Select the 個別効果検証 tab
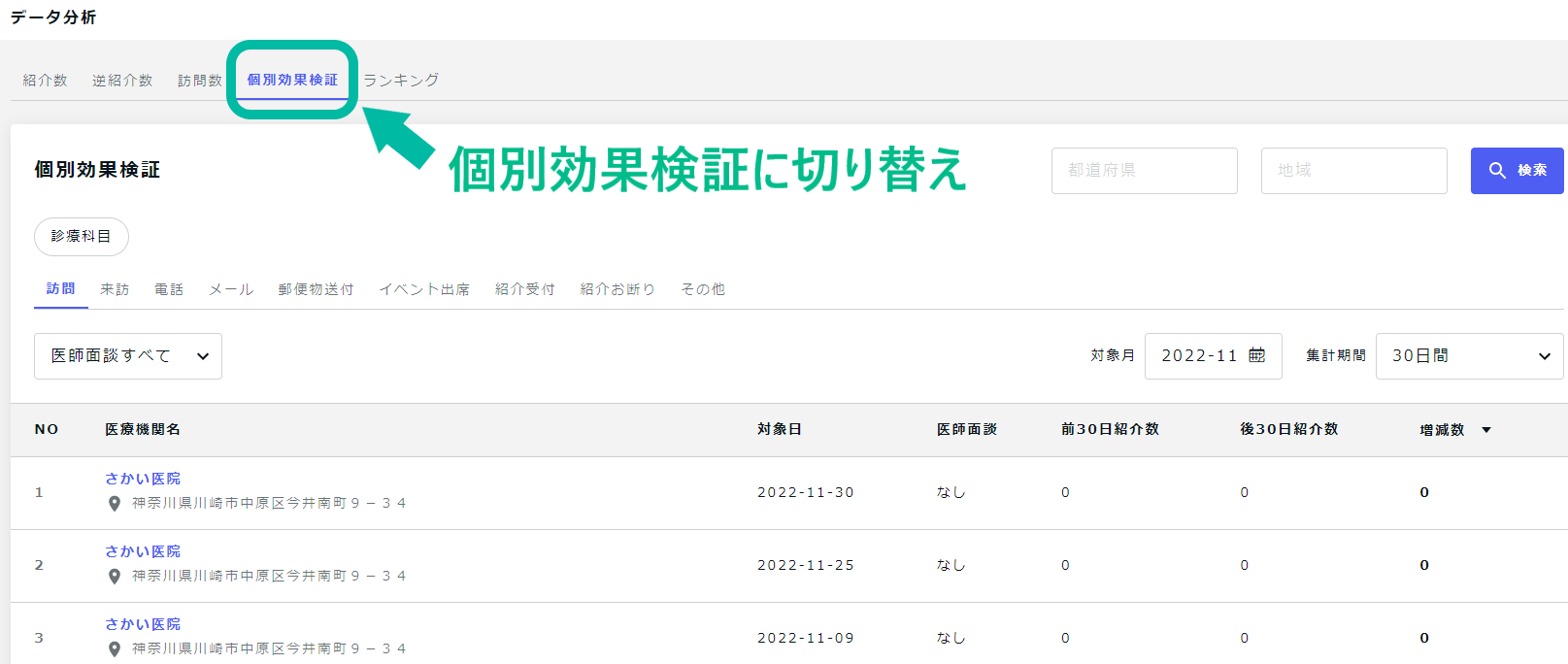The width and height of the screenshot is (1568, 664). 292,80
